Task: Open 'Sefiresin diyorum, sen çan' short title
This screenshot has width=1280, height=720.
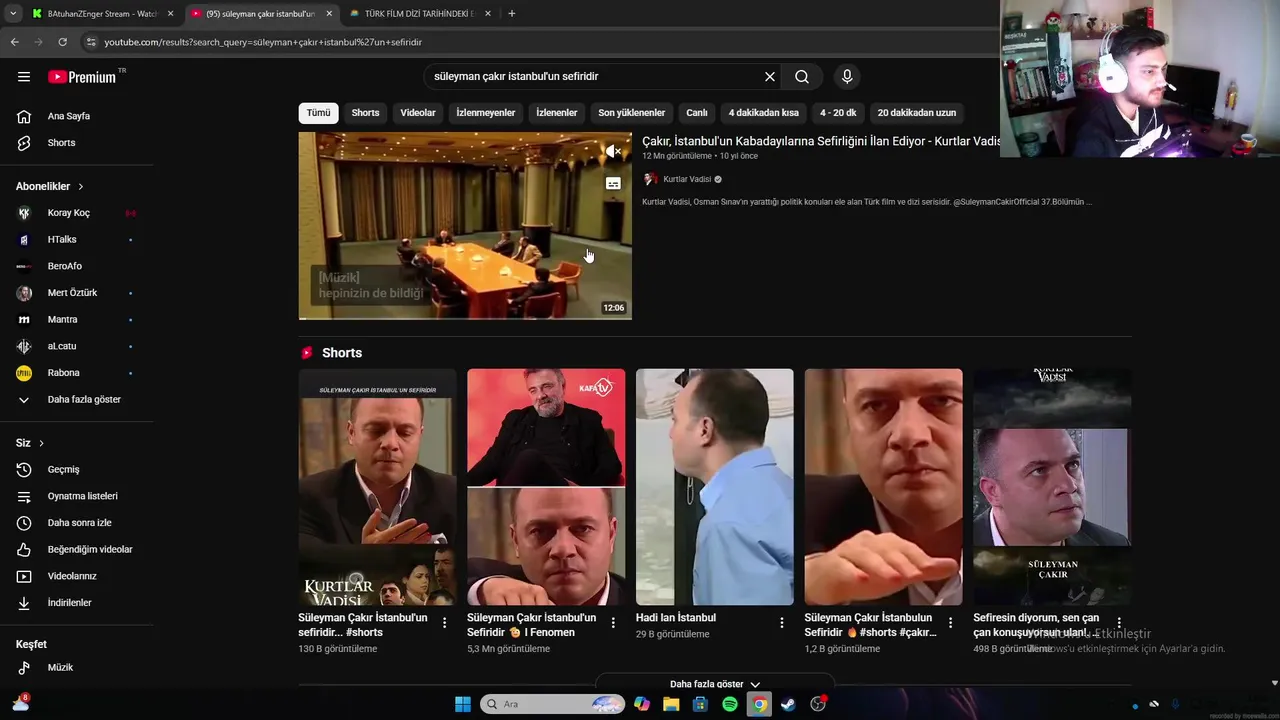Action: (x=1037, y=625)
